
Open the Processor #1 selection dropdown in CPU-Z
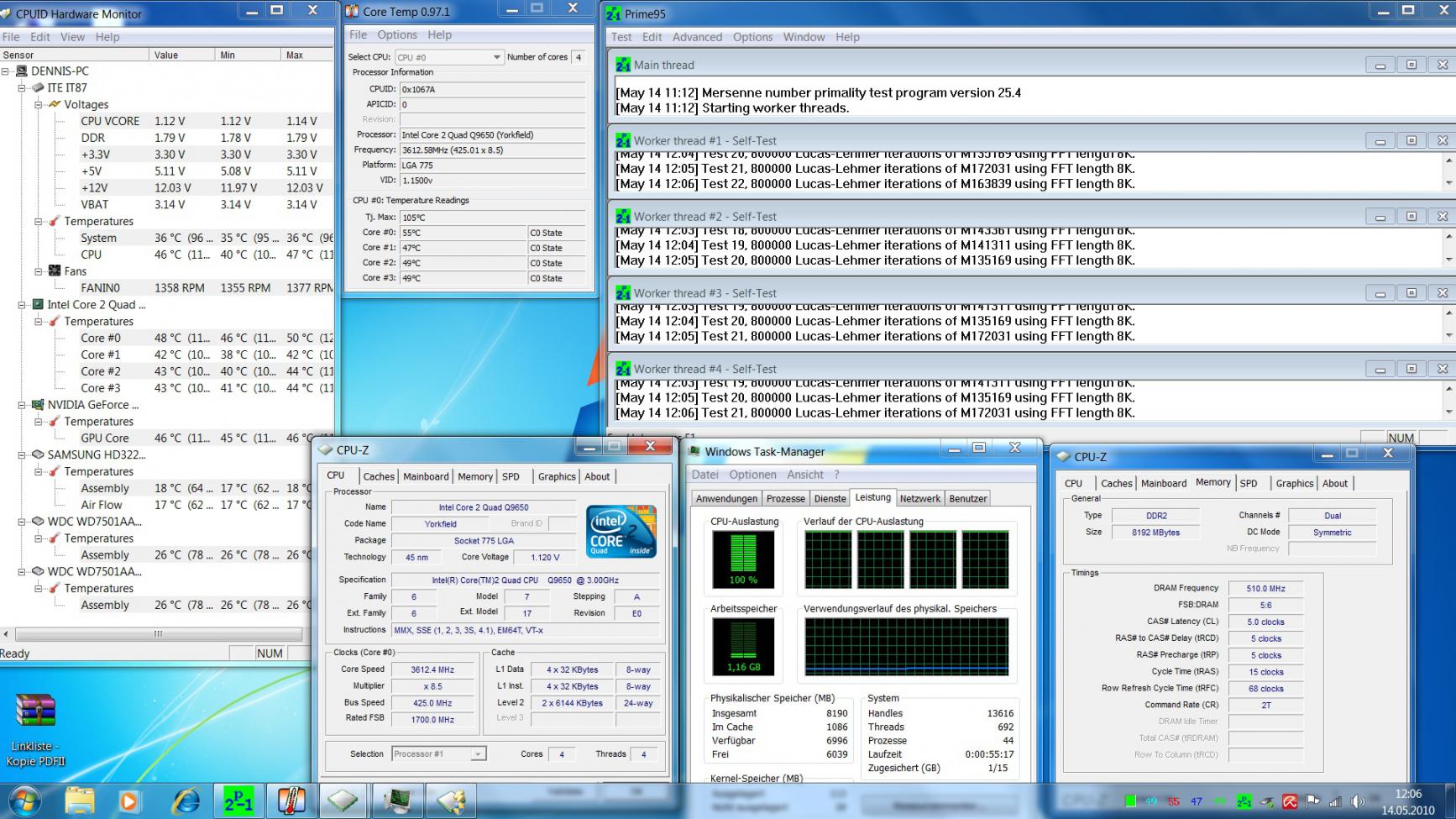coord(478,754)
